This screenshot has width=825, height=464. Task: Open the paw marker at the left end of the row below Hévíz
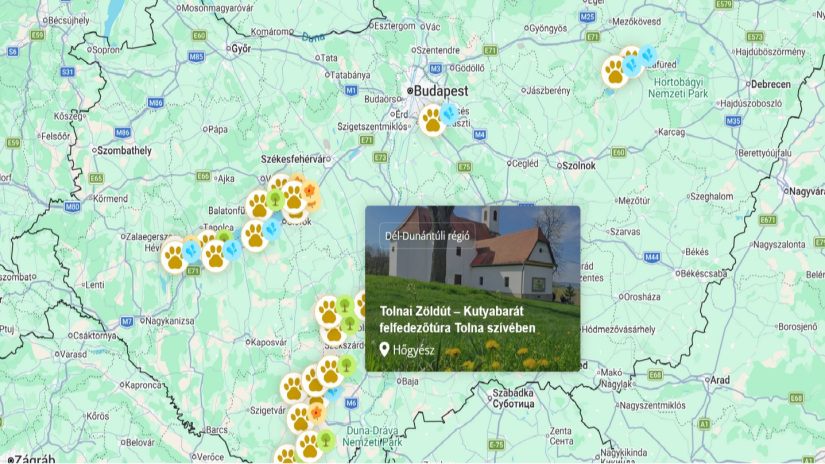tap(174, 257)
